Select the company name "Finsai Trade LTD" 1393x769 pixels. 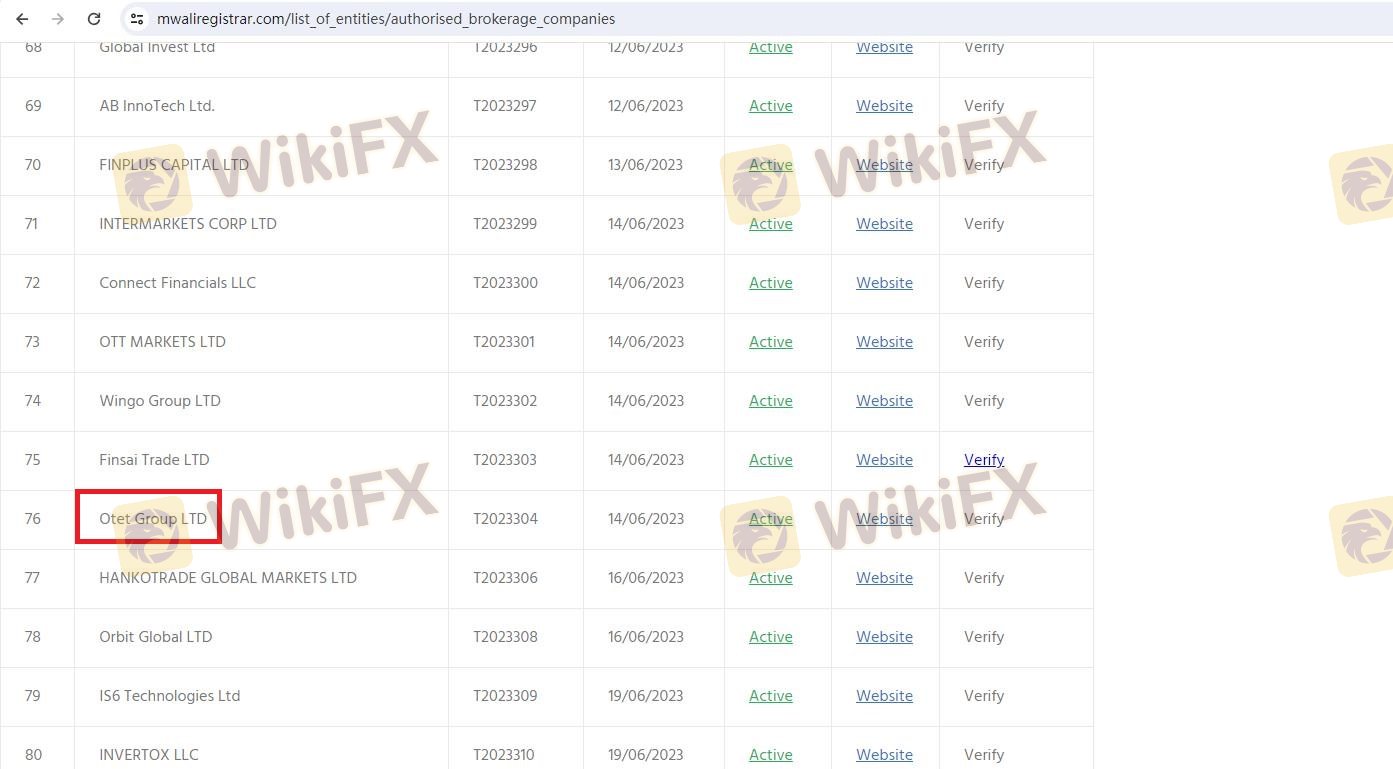(154, 460)
